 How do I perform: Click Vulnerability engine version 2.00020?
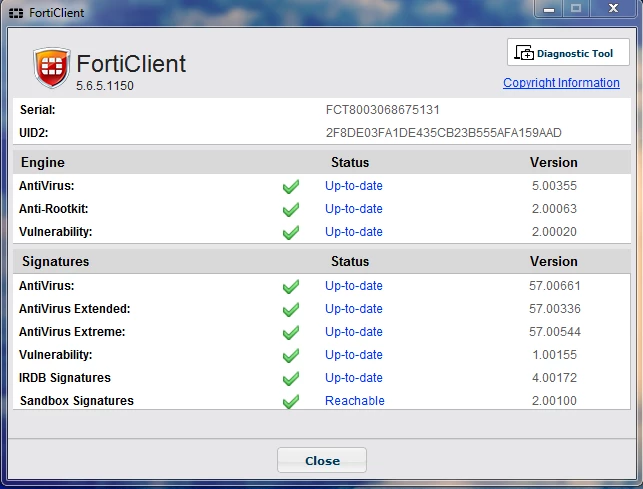coord(554,232)
